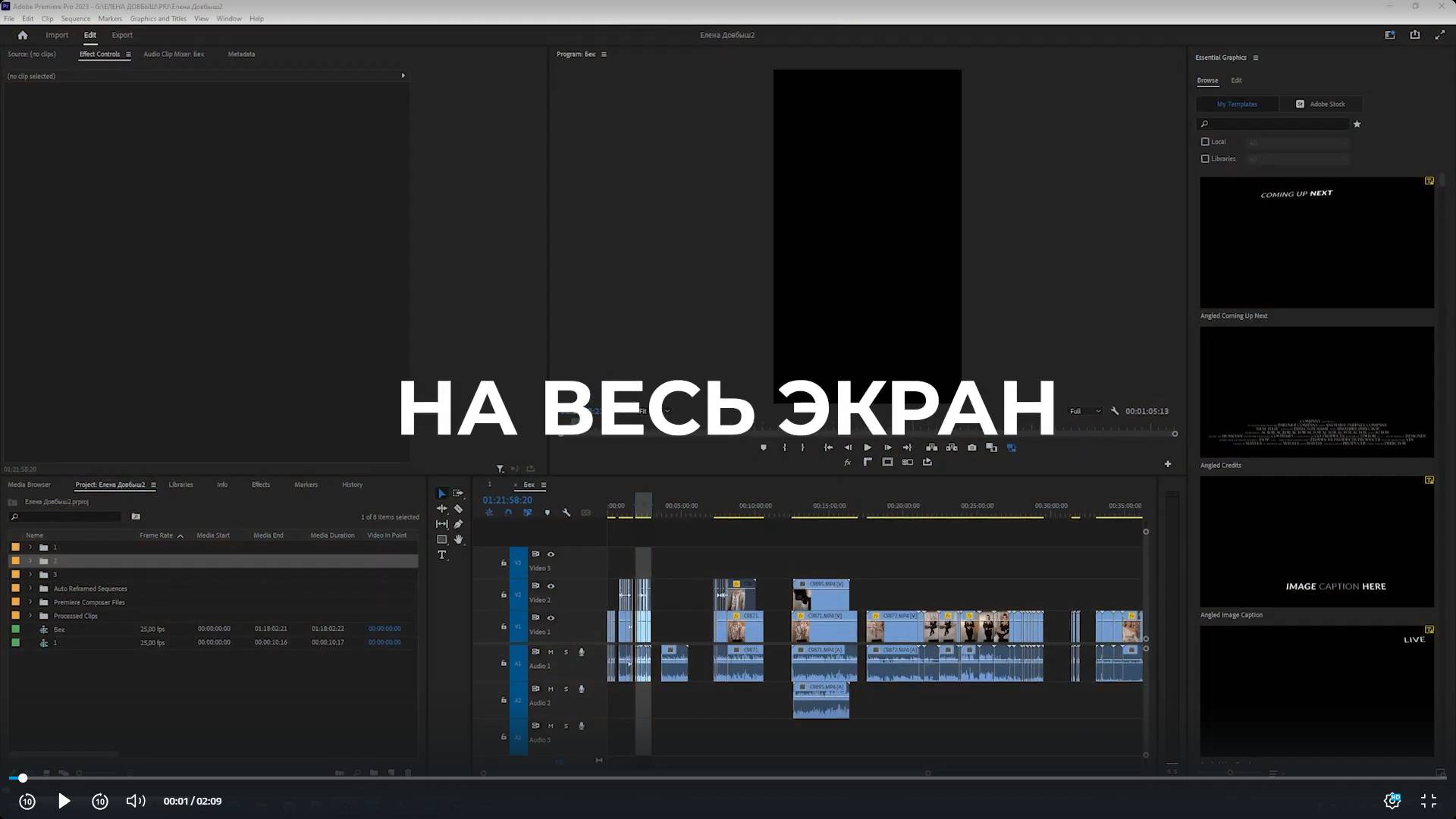
Task: Expand the Auto Reframed Sequences bin
Action: tap(30, 588)
